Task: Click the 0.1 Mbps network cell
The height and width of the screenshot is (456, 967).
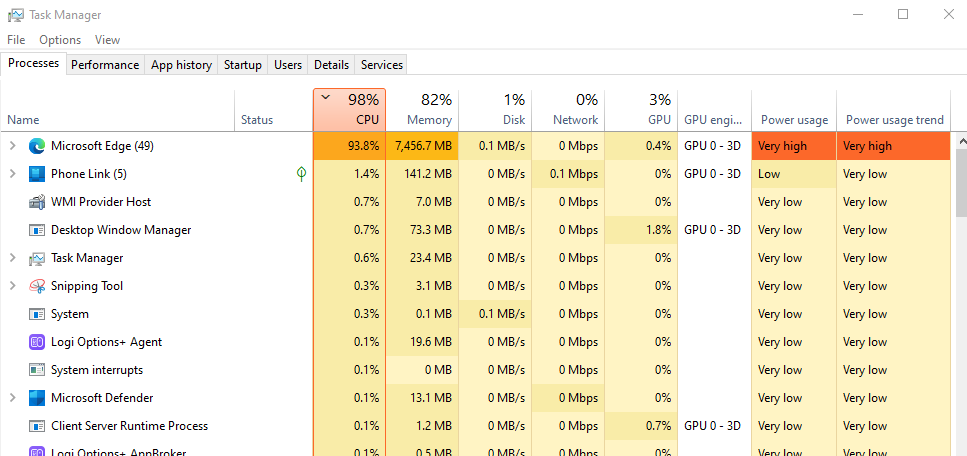Action: 568,174
